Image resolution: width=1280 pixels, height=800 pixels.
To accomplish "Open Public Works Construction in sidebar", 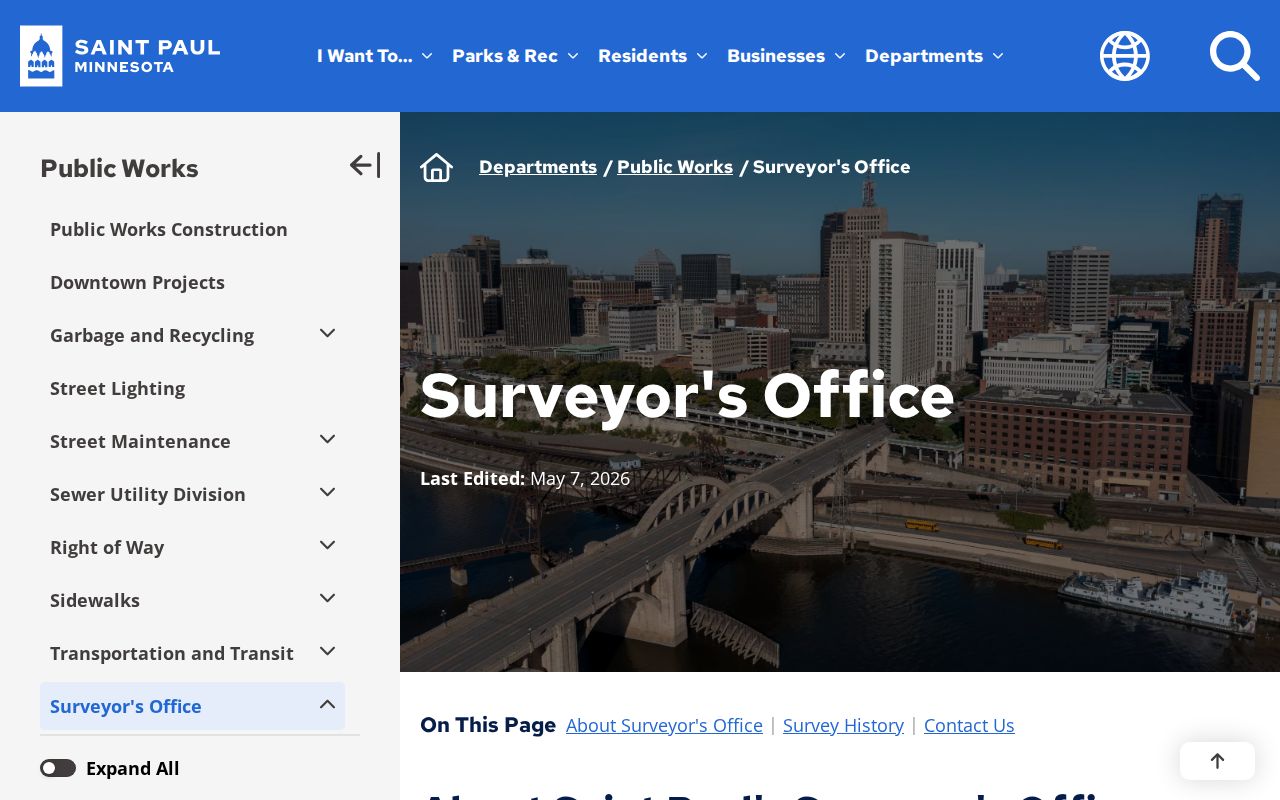I will (169, 229).
